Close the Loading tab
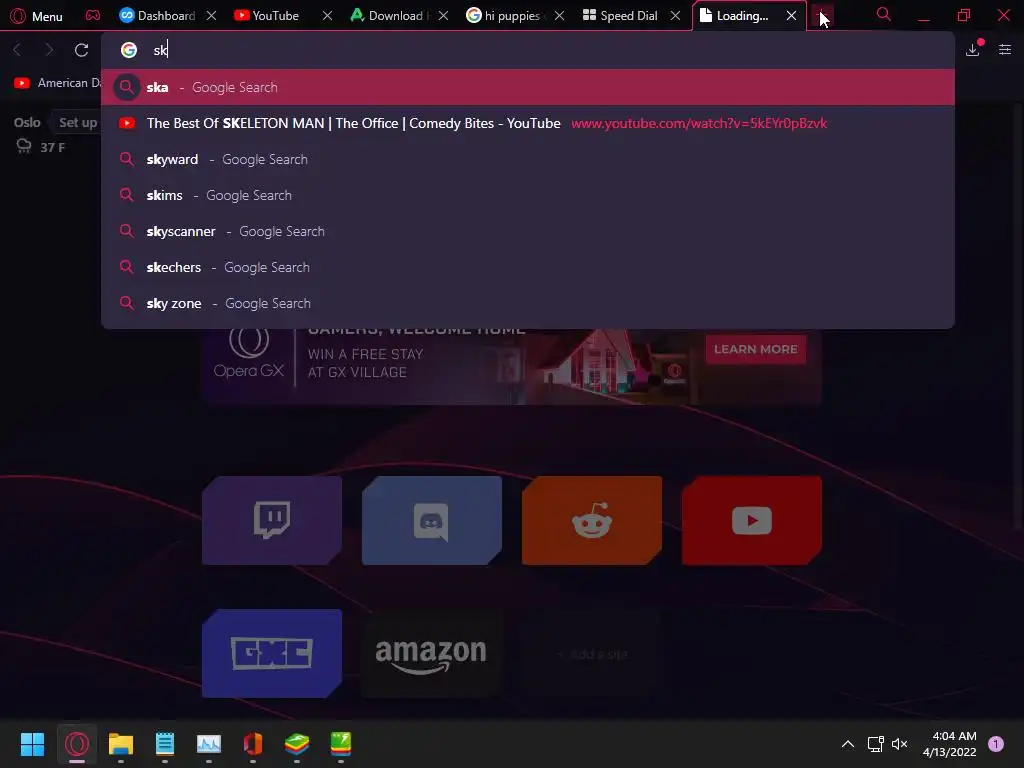Image resolution: width=1024 pixels, height=768 pixels. 792,16
